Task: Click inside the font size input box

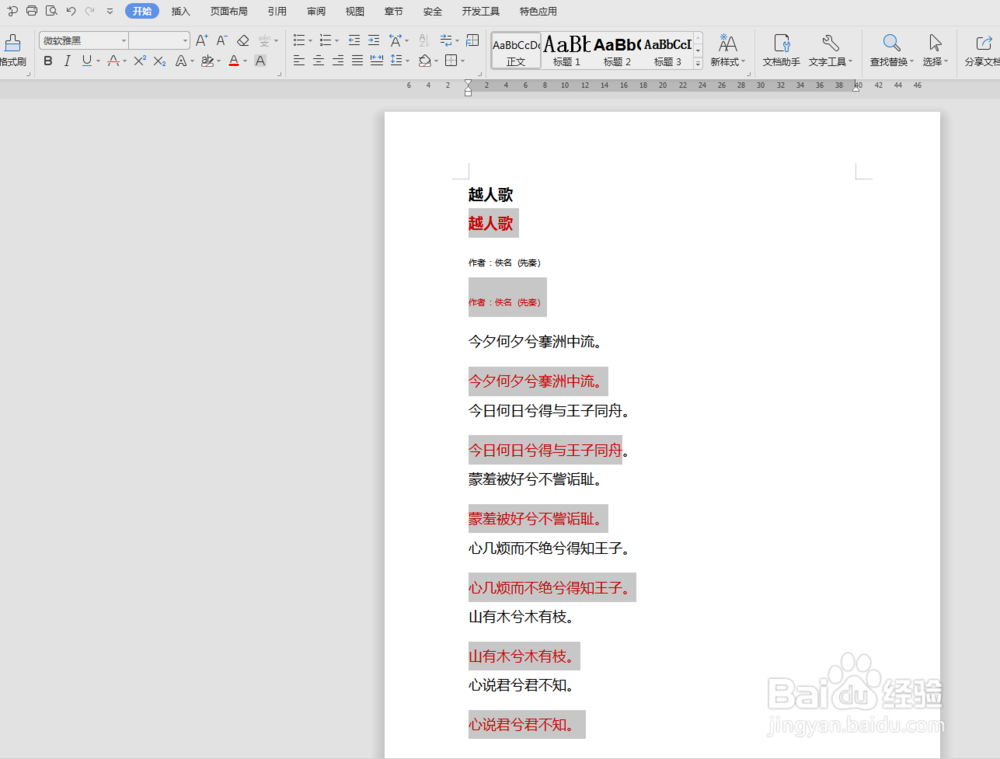Action: point(158,39)
